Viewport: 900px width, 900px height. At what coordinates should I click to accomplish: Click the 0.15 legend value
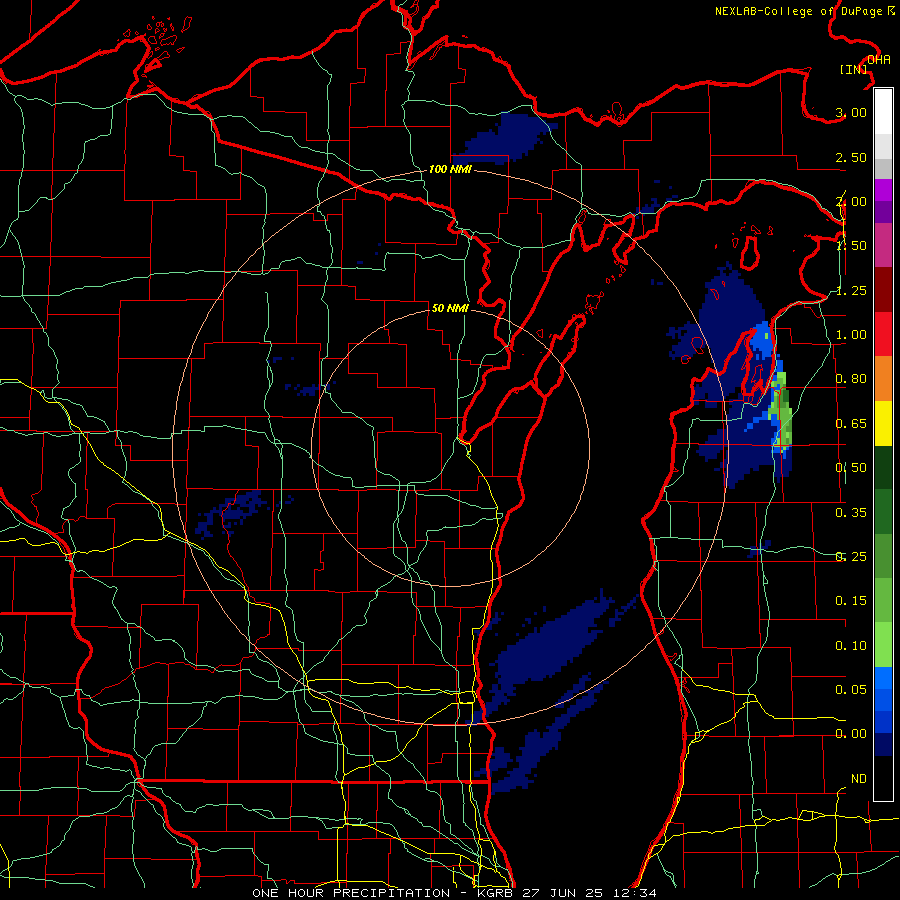pos(851,601)
